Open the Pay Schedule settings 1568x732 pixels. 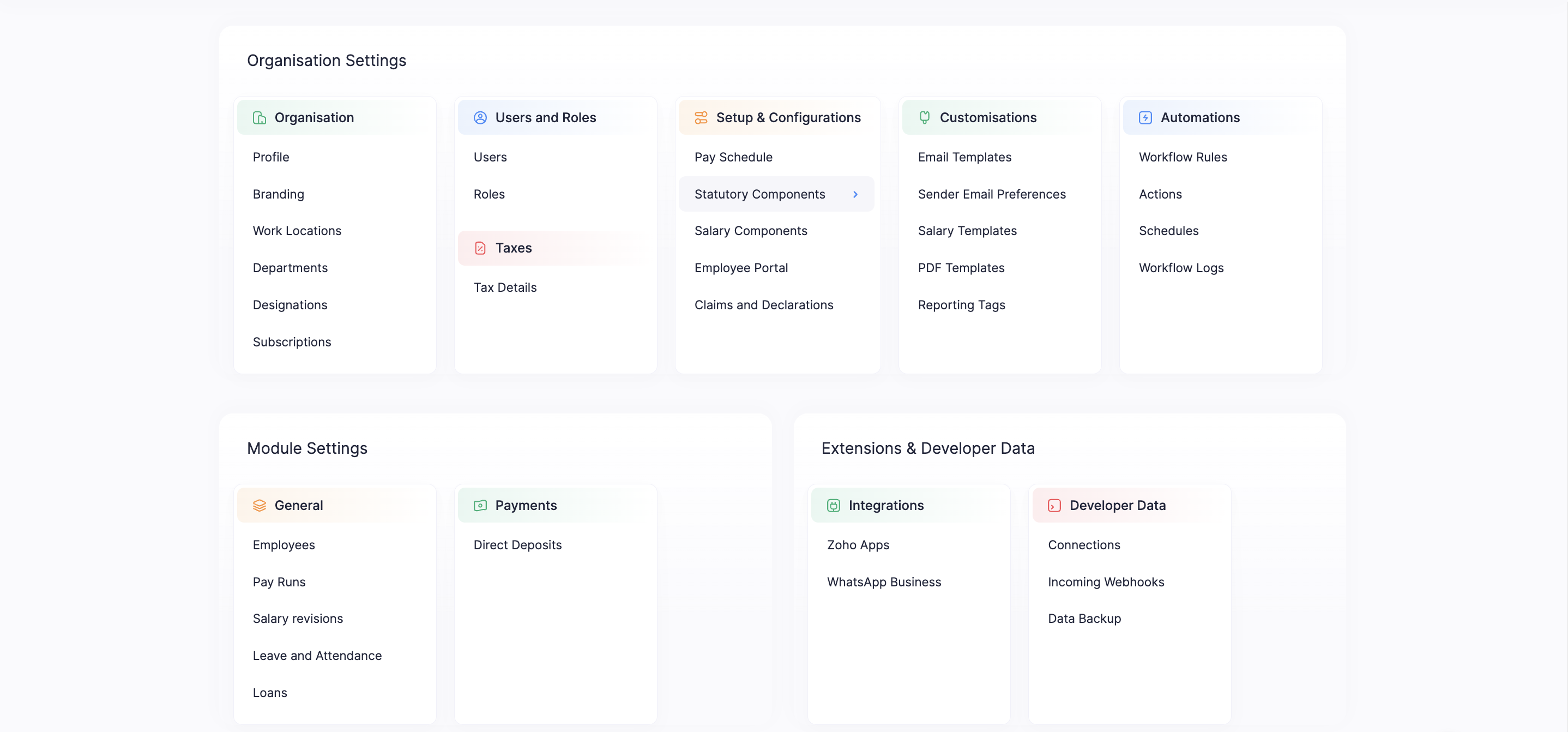[733, 157]
